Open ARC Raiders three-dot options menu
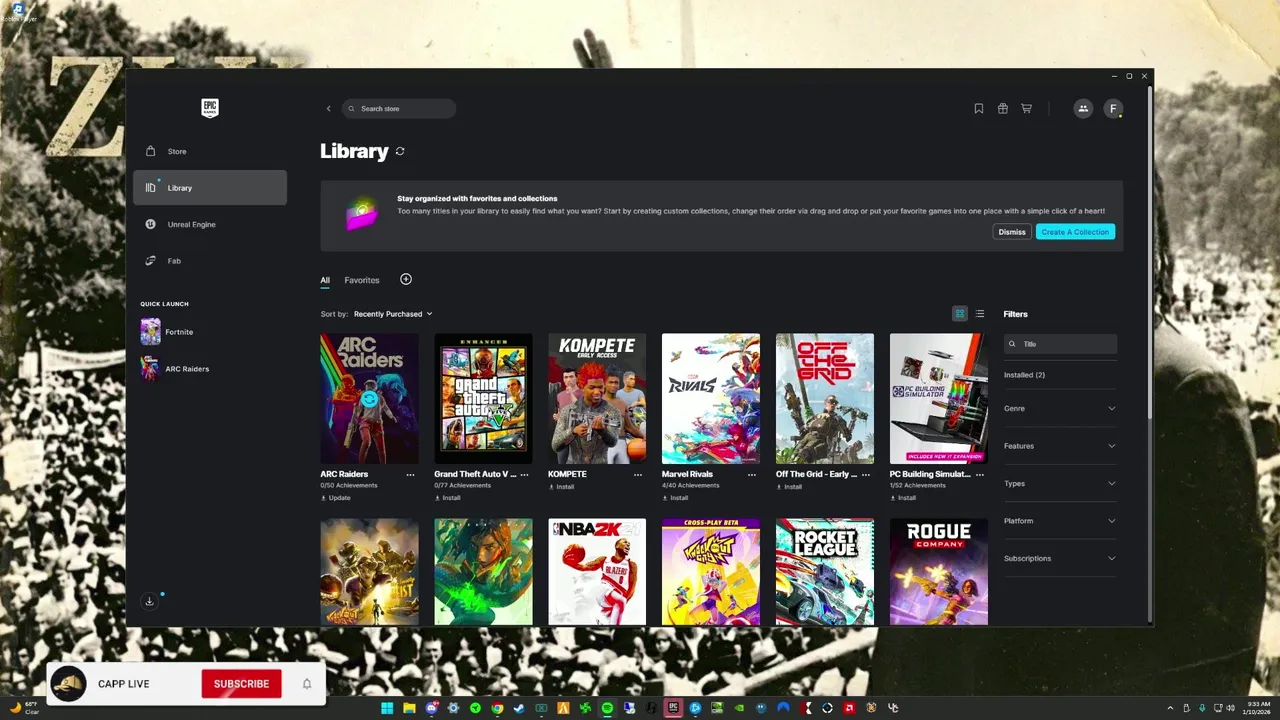The image size is (1280, 720). click(x=410, y=475)
